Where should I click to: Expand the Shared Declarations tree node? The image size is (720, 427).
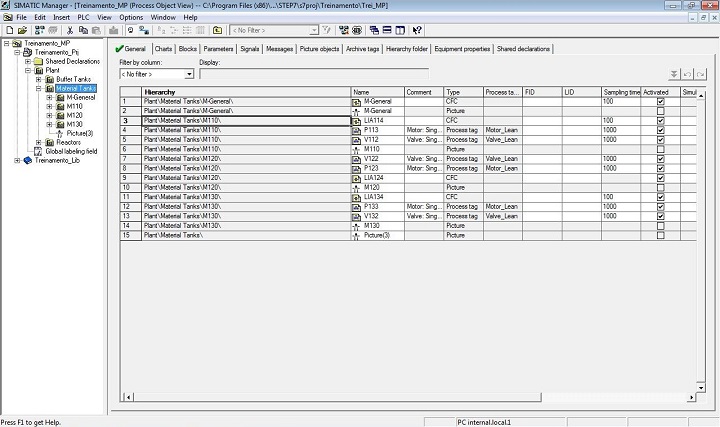[x=28, y=62]
